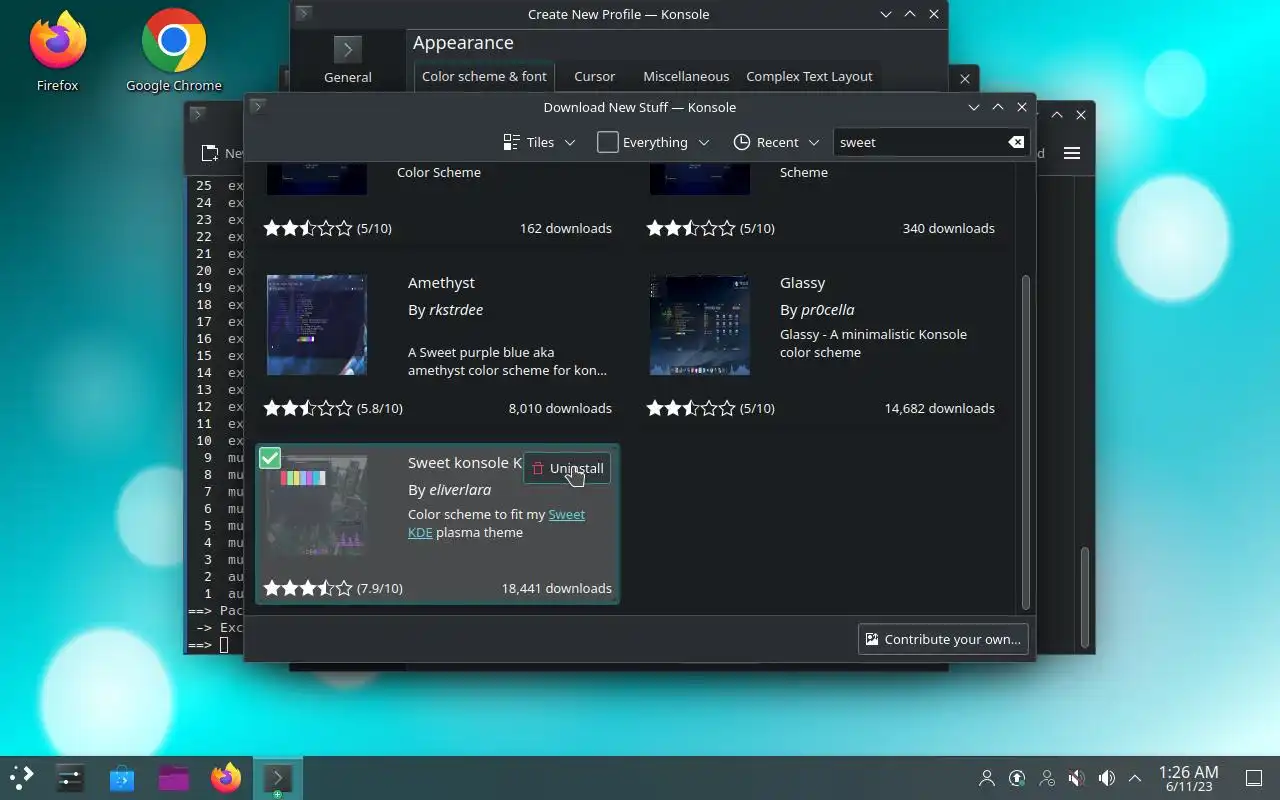The height and width of the screenshot is (800, 1280).
Task: Click the Create New Profile title bar icon
Action: tap(304, 13)
